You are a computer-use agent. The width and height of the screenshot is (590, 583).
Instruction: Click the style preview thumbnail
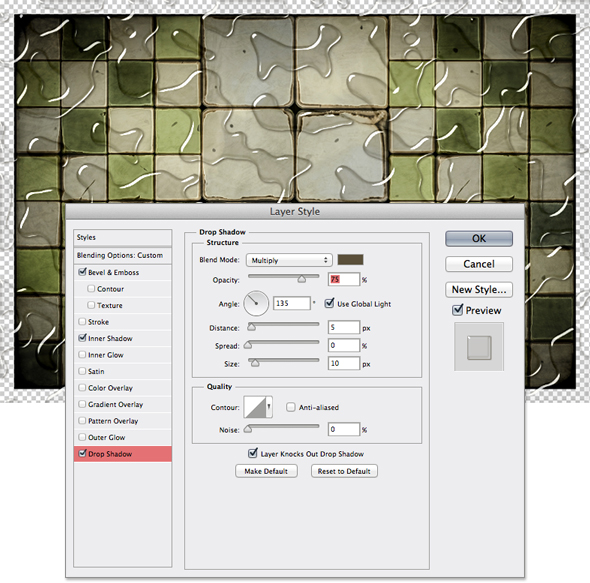pos(479,347)
